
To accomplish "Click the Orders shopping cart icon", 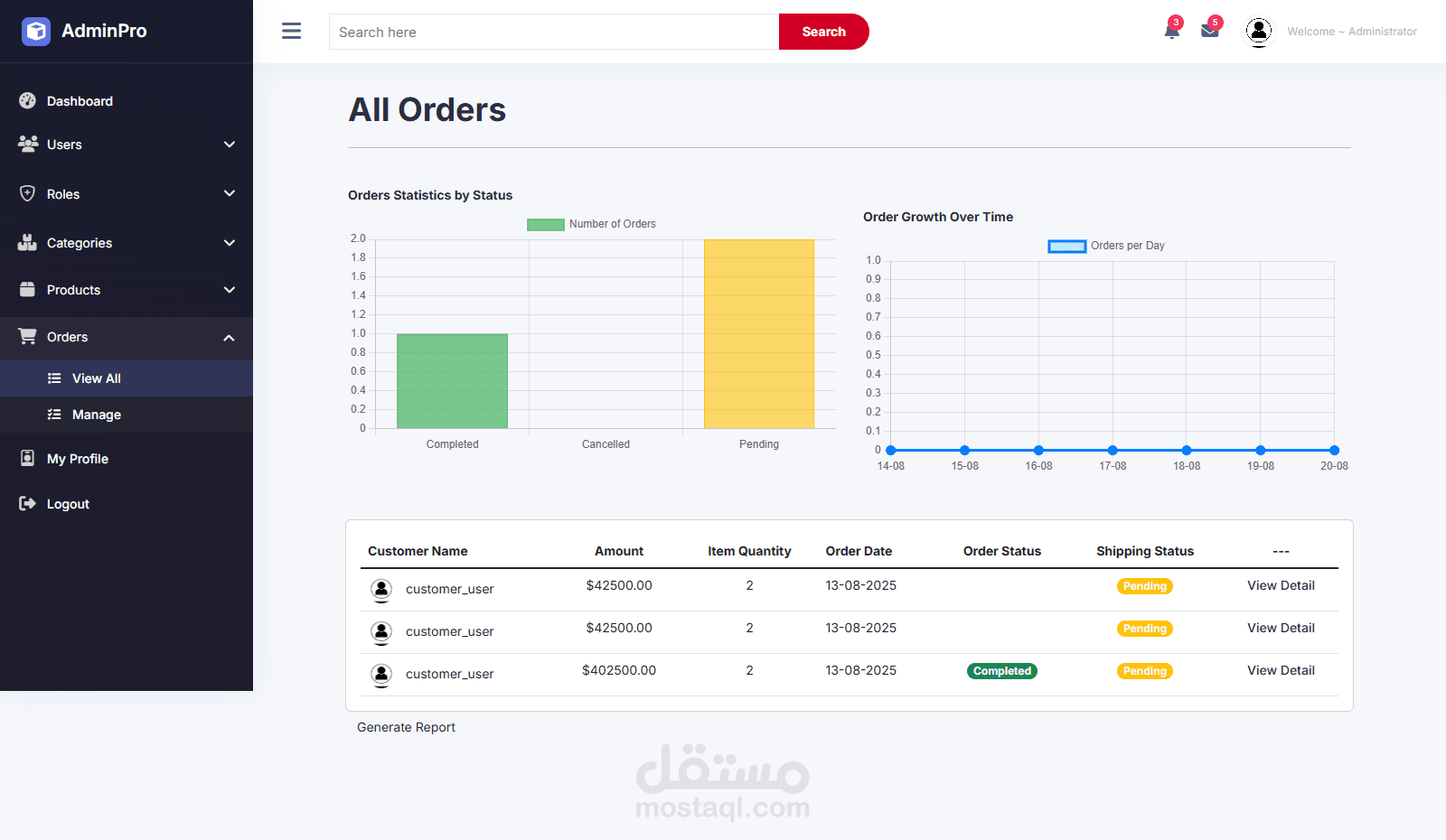I will 28,336.
